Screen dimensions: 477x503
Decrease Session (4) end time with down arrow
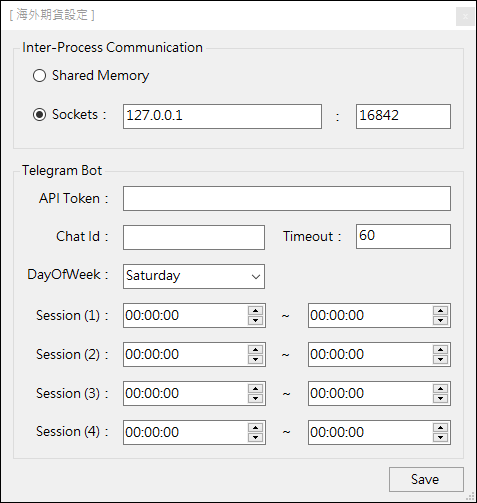coord(440,437)
